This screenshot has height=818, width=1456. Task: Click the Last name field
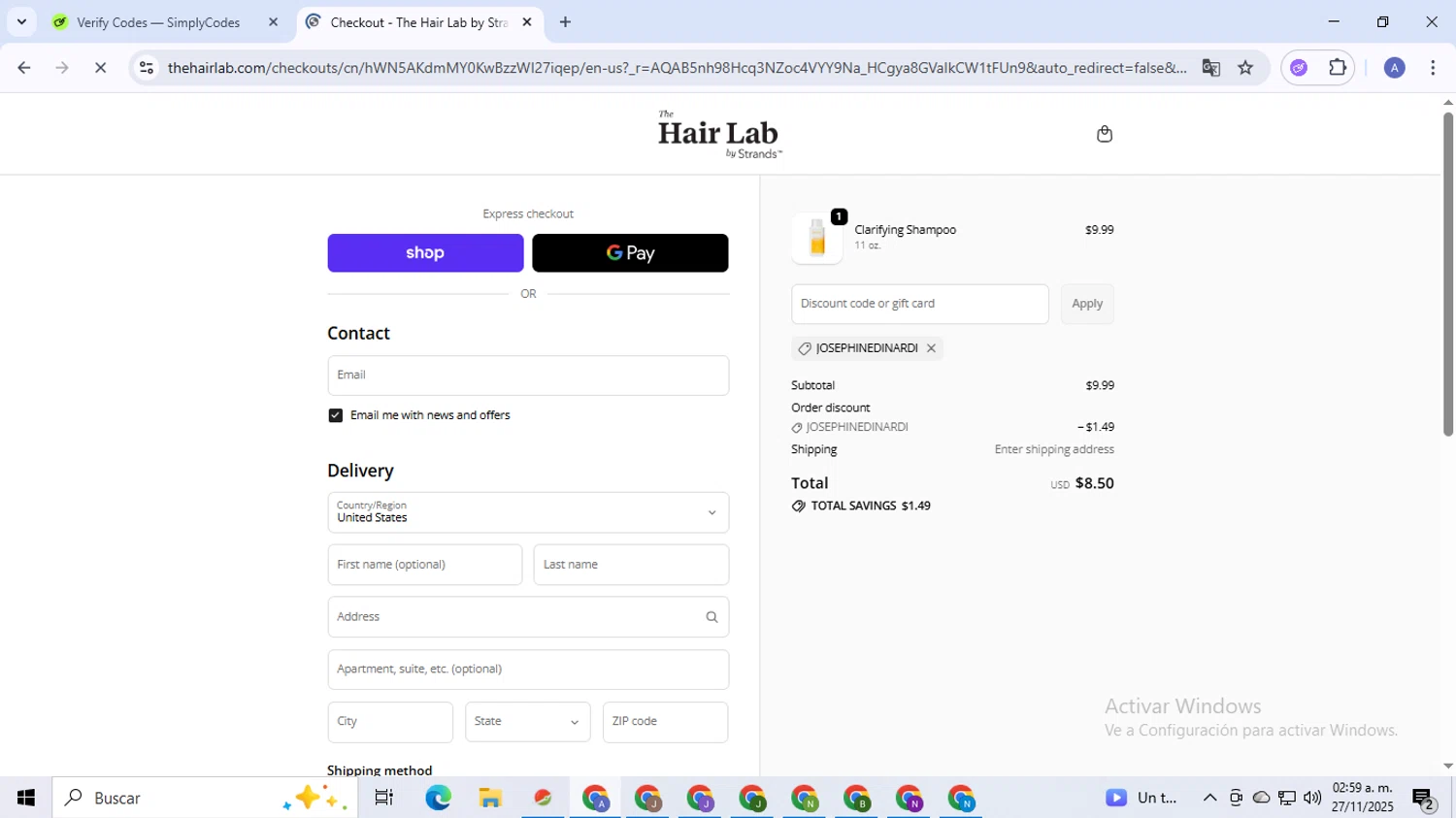coord(631,565)
